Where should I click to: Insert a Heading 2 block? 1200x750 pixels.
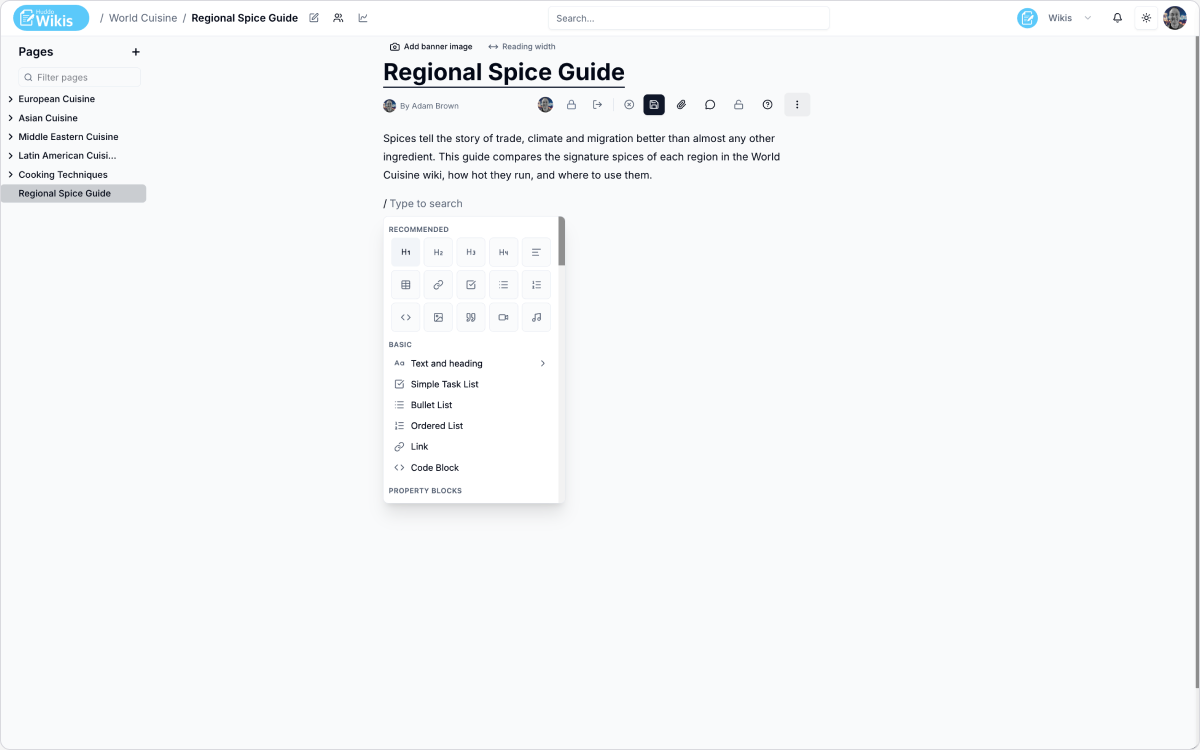pos(438,252)
